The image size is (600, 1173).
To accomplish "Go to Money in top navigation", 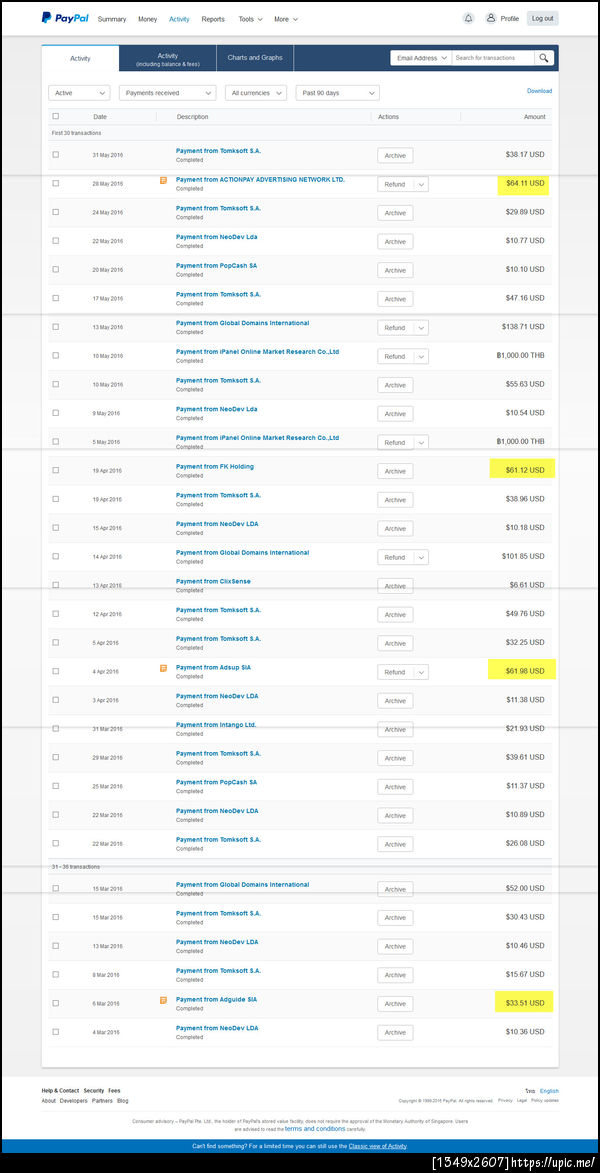I will click(147, 19).
